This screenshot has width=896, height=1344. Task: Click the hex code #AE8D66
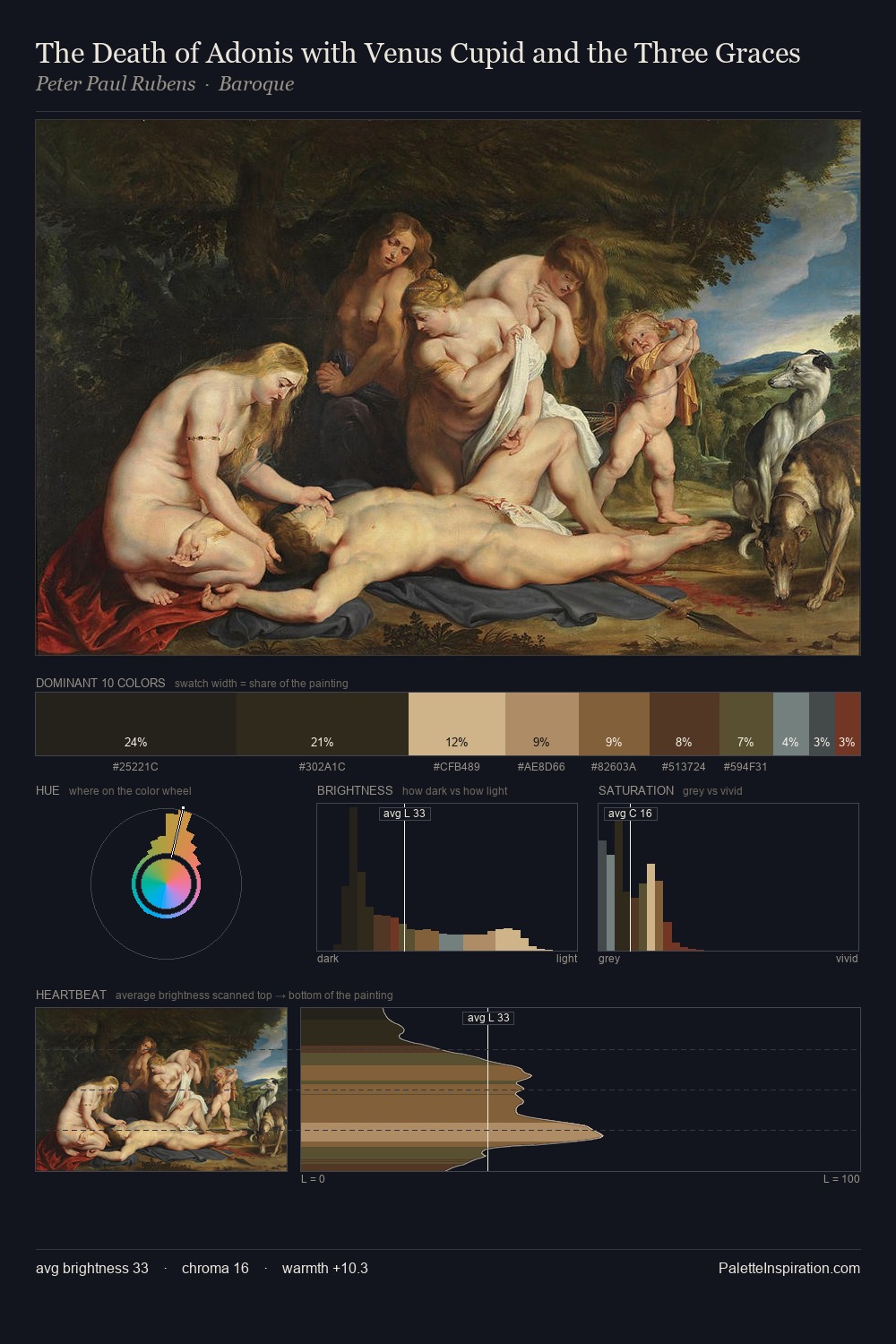pyautogui.click(x=541, y=767)
